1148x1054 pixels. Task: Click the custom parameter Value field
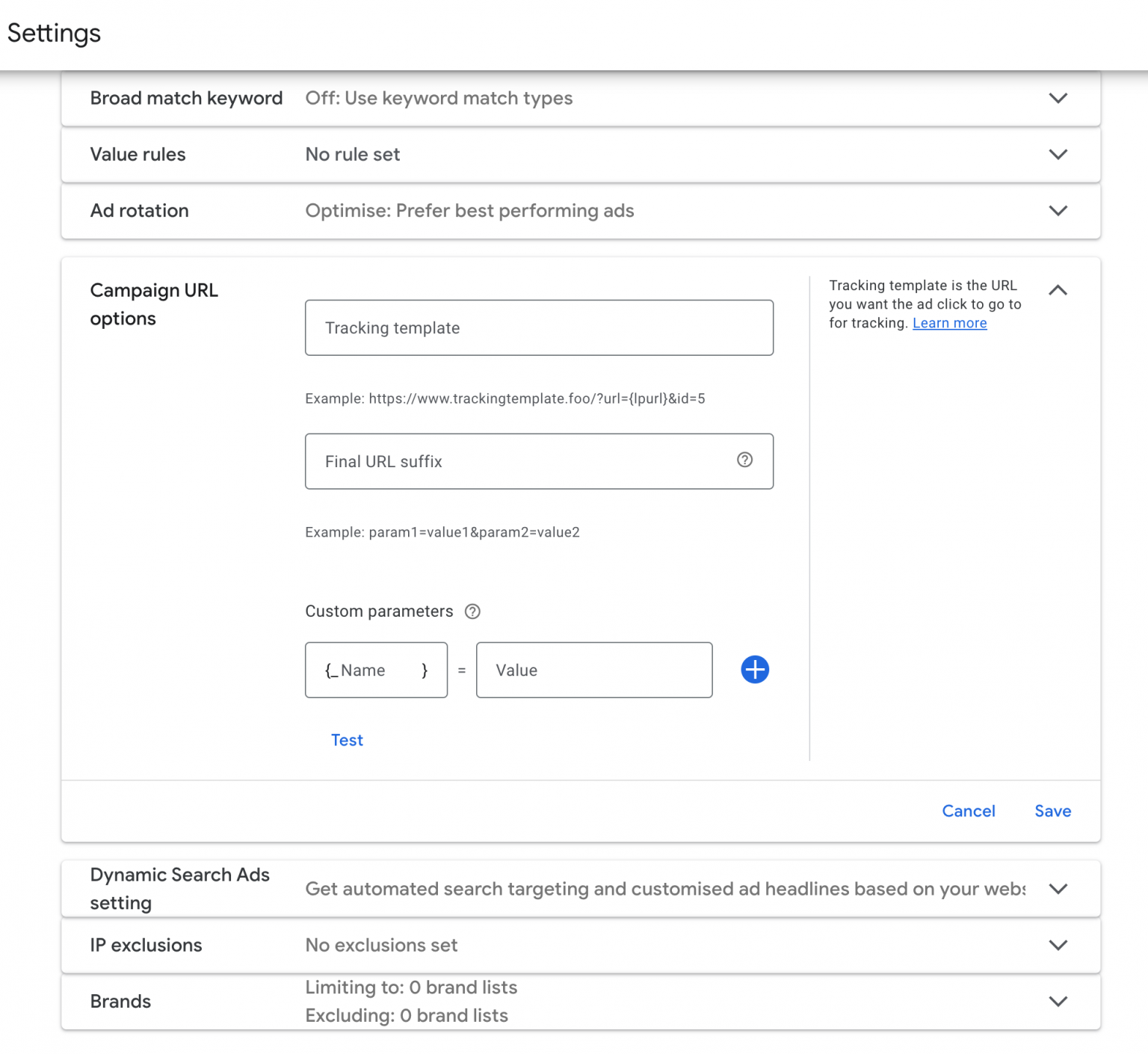coord(593,670)
